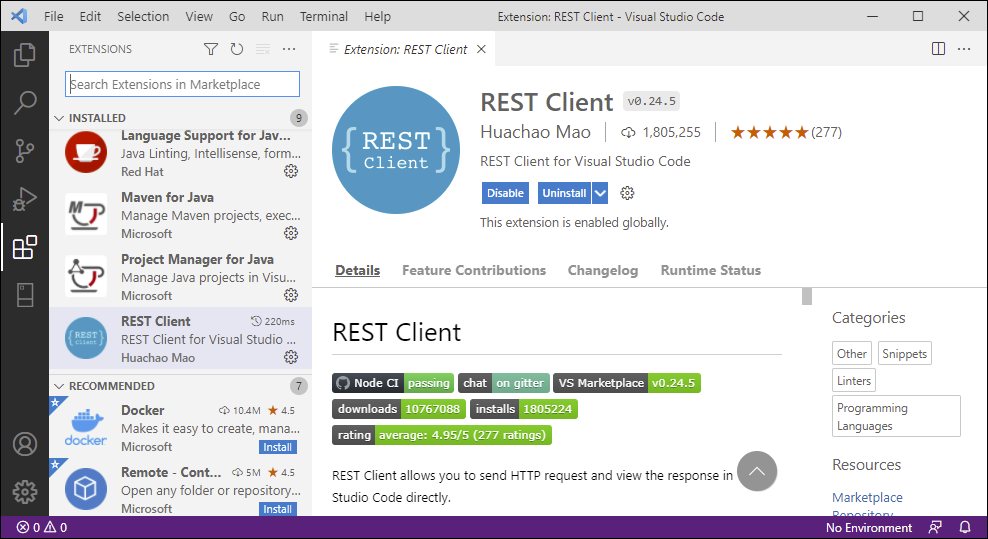Switch to Runtime Status tab

coord(710,270)
